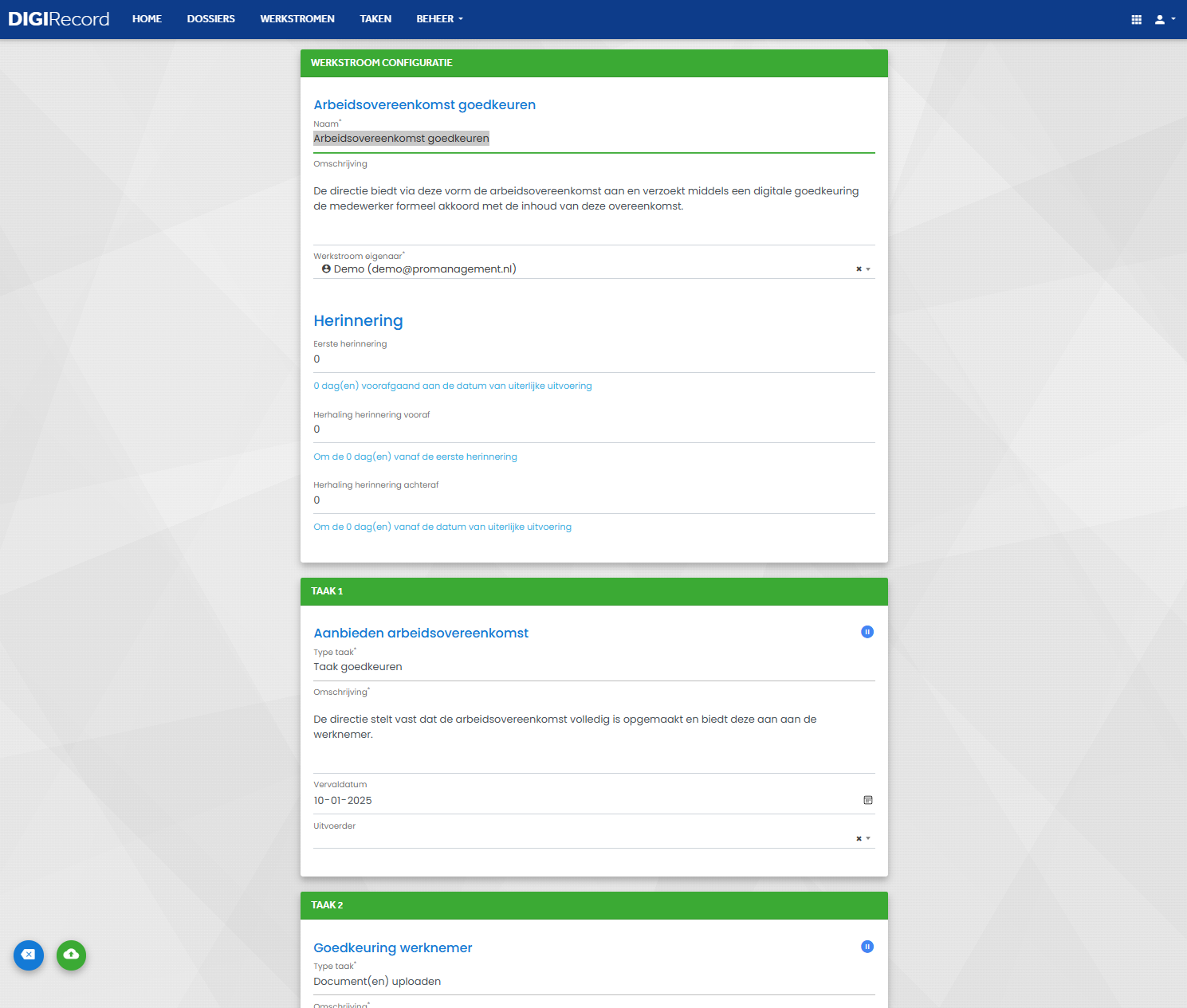Open the apps grid icon
Viewport: 1187px width, 1008px height.
(x=1136, y=20)
